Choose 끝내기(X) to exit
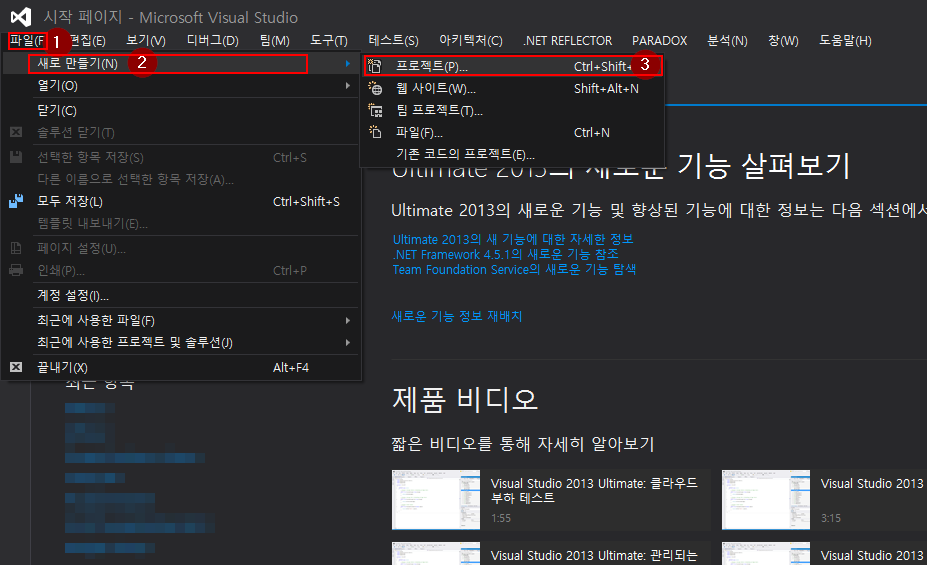Screen dimensions: 927x565 pos(181,368)
